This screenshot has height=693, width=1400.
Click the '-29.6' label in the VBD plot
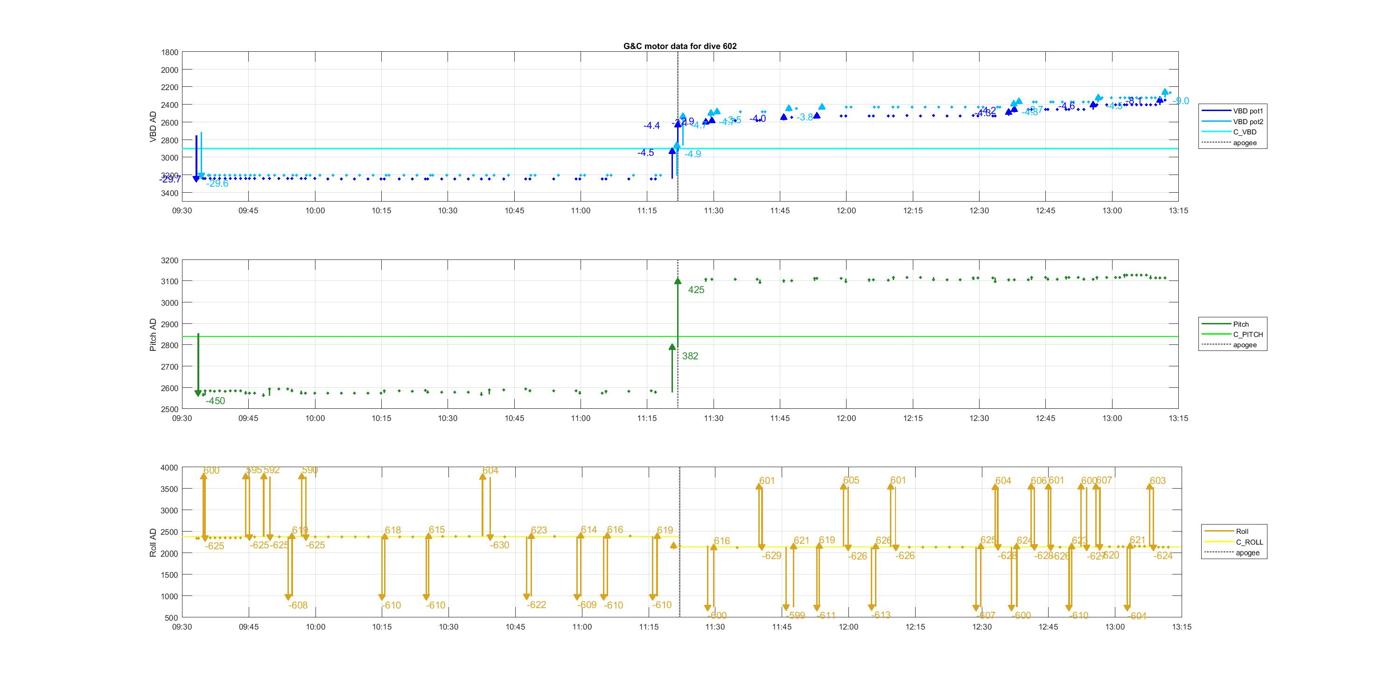[217, 184]
